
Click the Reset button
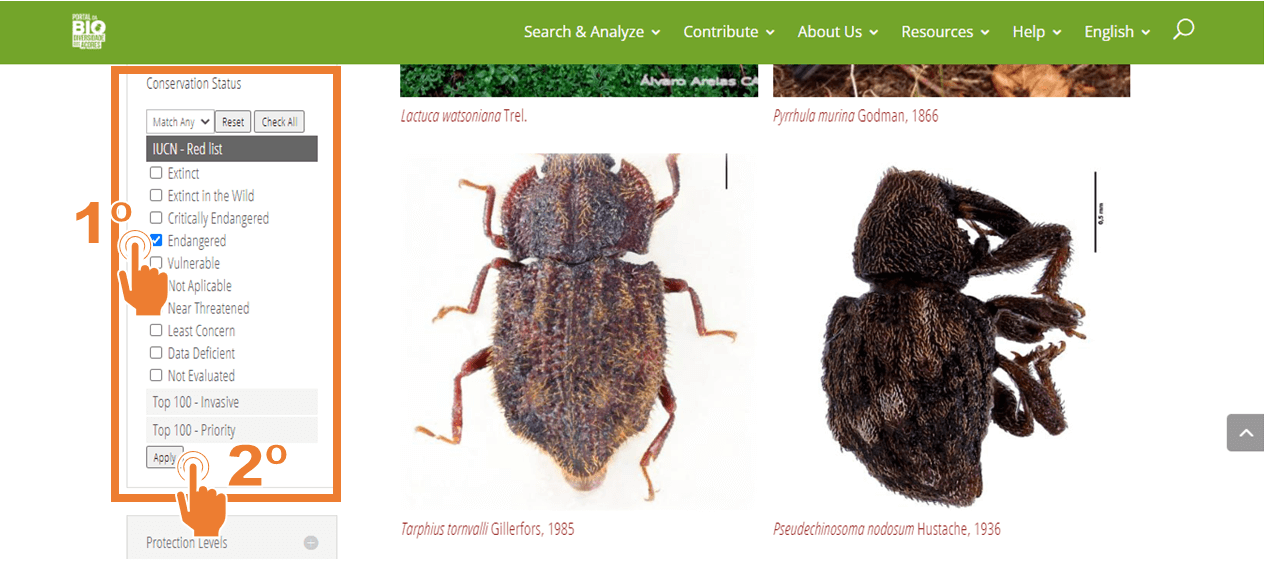pyautogui.click(x=233, y=122)
